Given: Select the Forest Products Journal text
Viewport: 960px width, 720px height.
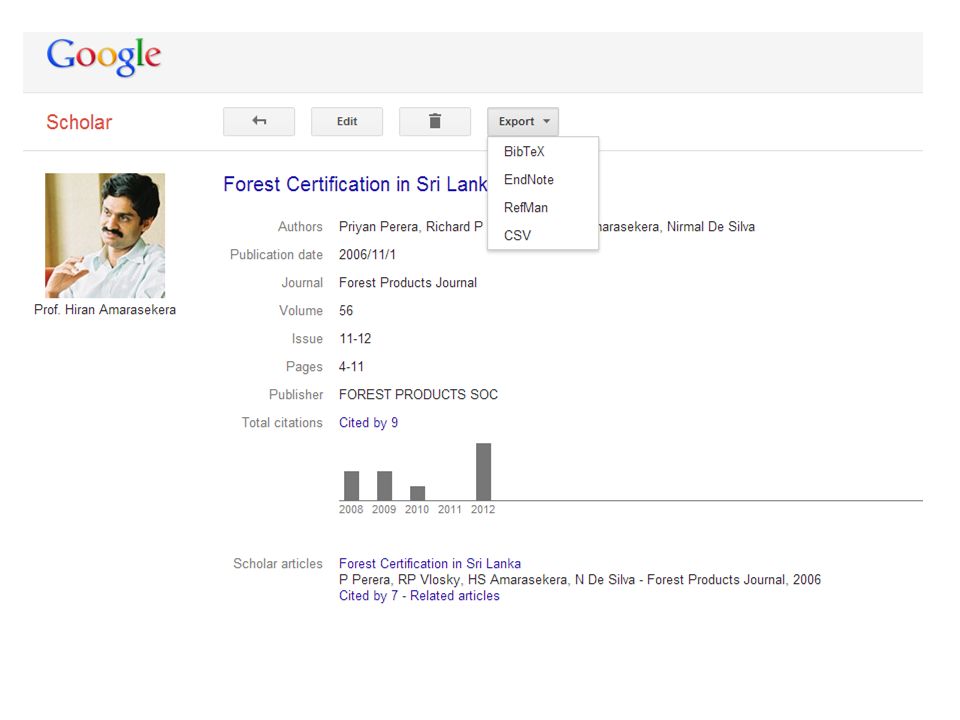Looking at the screenshot, I should 408,282.
